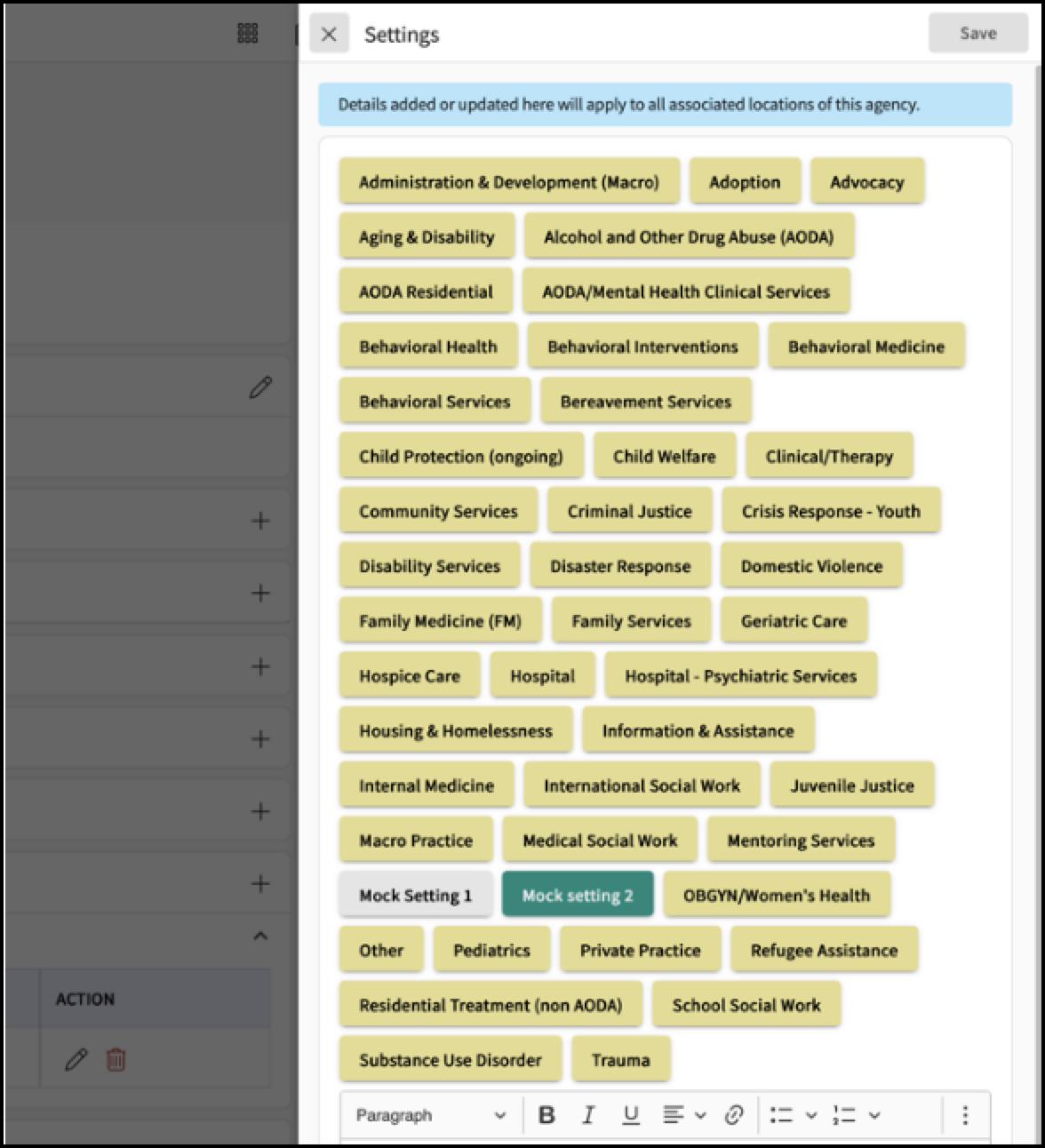This screenshot has height=1148, width=1045.
Task: Open the three-dot more options in editor
Action: 965,1115
